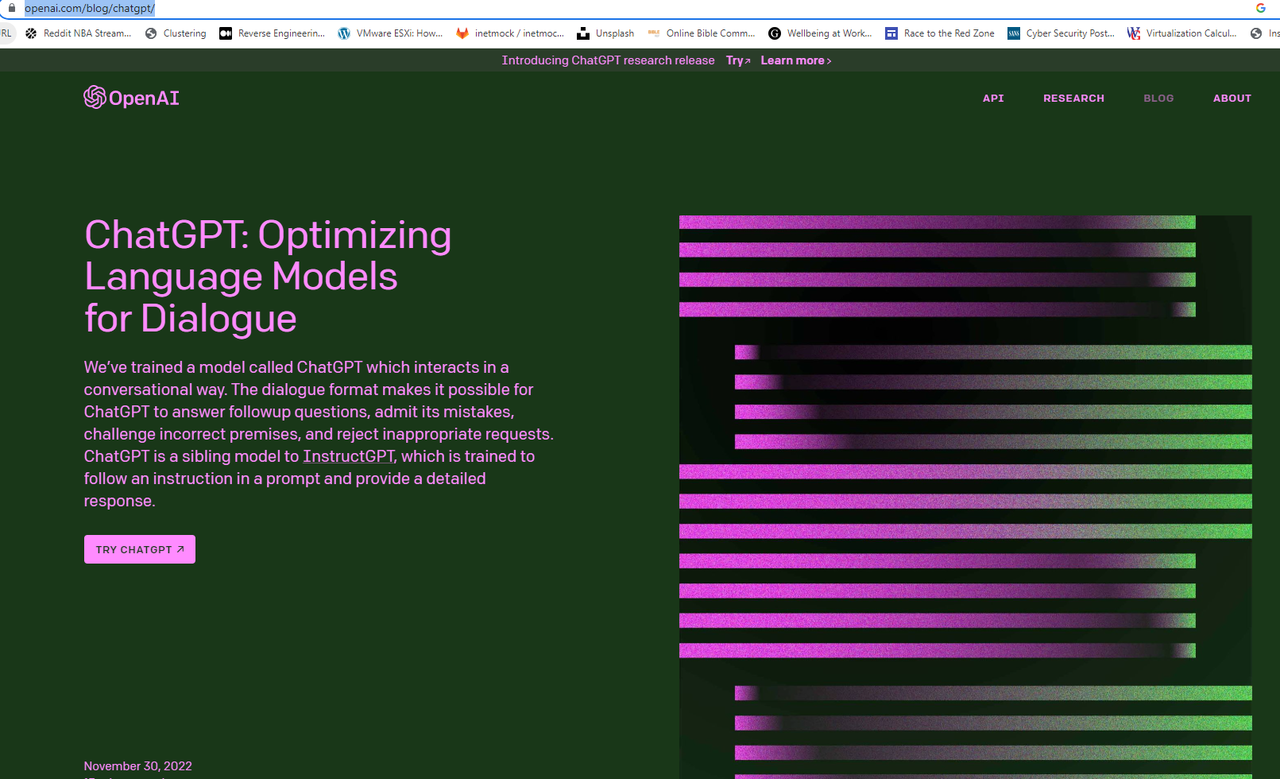Open the Cyber Security Post bookmark
This screenshot has width=1280, height=779.
pyautogui.click(x=1060, y=33)
